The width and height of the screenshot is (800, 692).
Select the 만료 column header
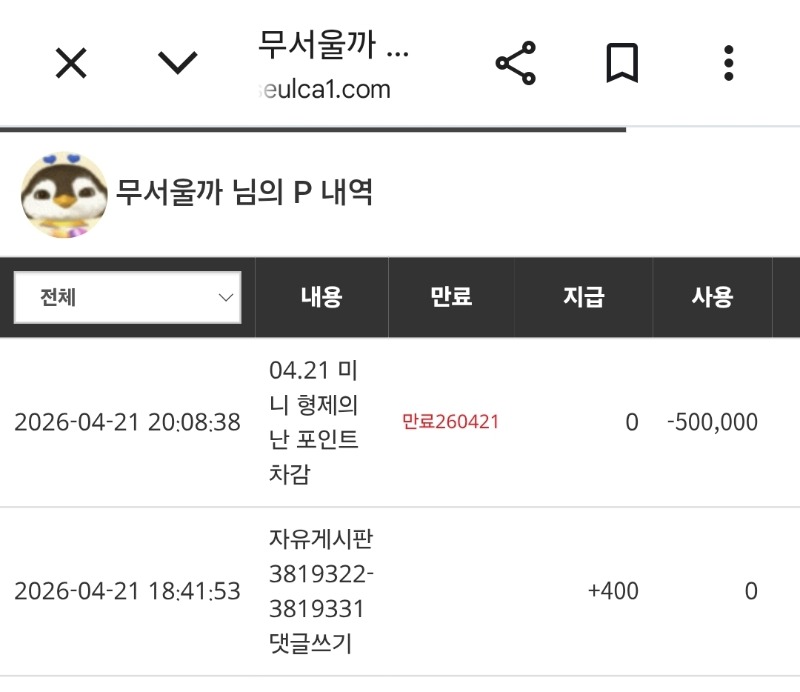450,297
